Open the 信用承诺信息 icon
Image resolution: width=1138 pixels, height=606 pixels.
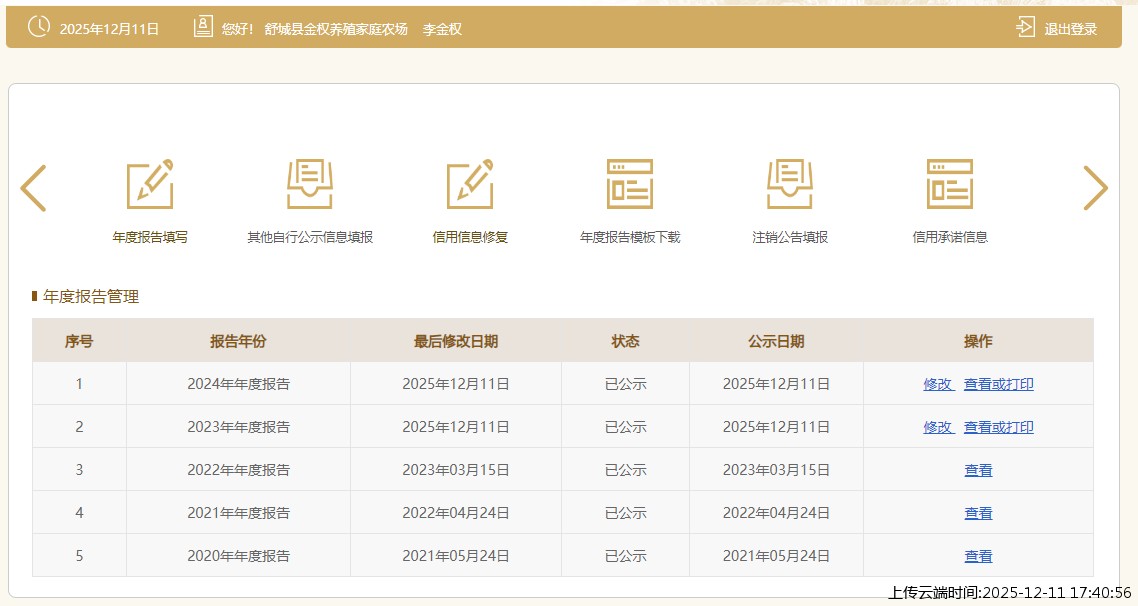(950, 184)
